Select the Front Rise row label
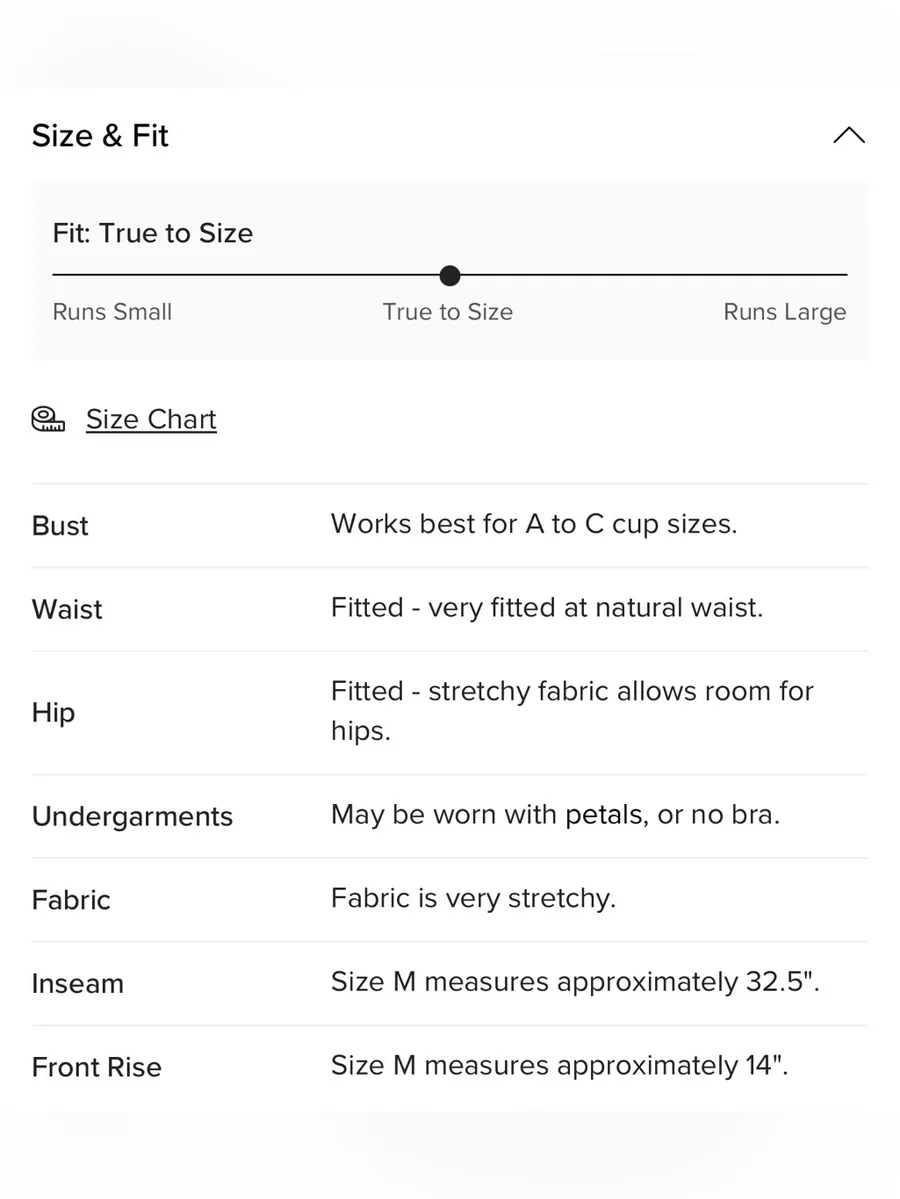The width and height of the screenshot is (900, 1199). (x=97, y=1067)
